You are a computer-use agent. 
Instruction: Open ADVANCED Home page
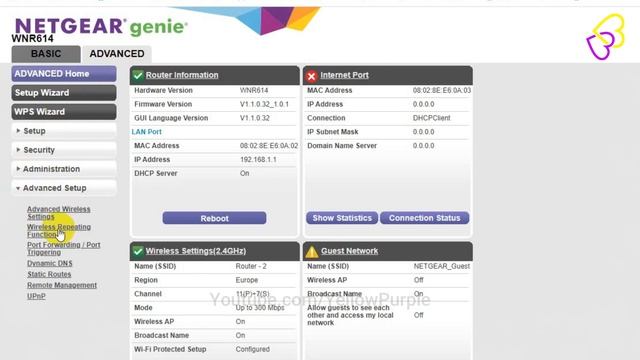(x=64, y=74)
